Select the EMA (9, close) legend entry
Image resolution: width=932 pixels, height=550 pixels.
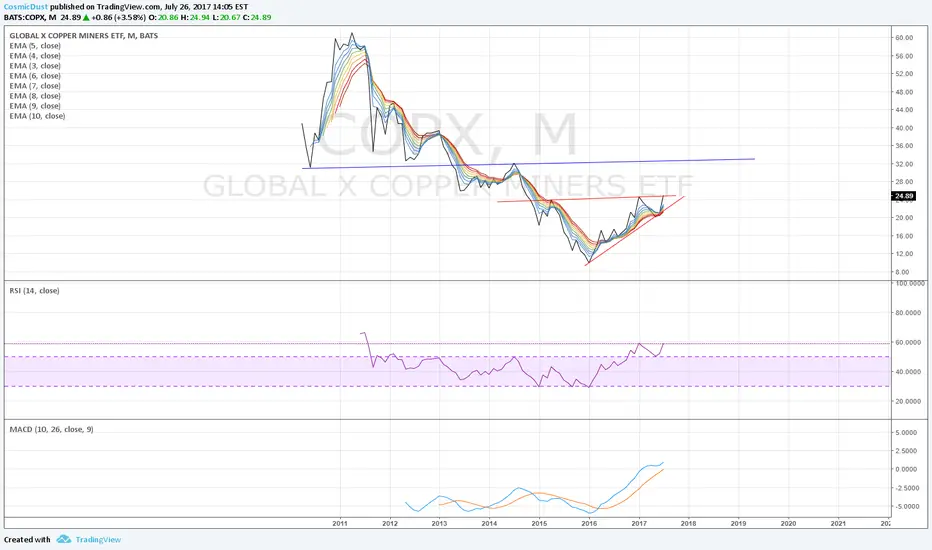35,106
